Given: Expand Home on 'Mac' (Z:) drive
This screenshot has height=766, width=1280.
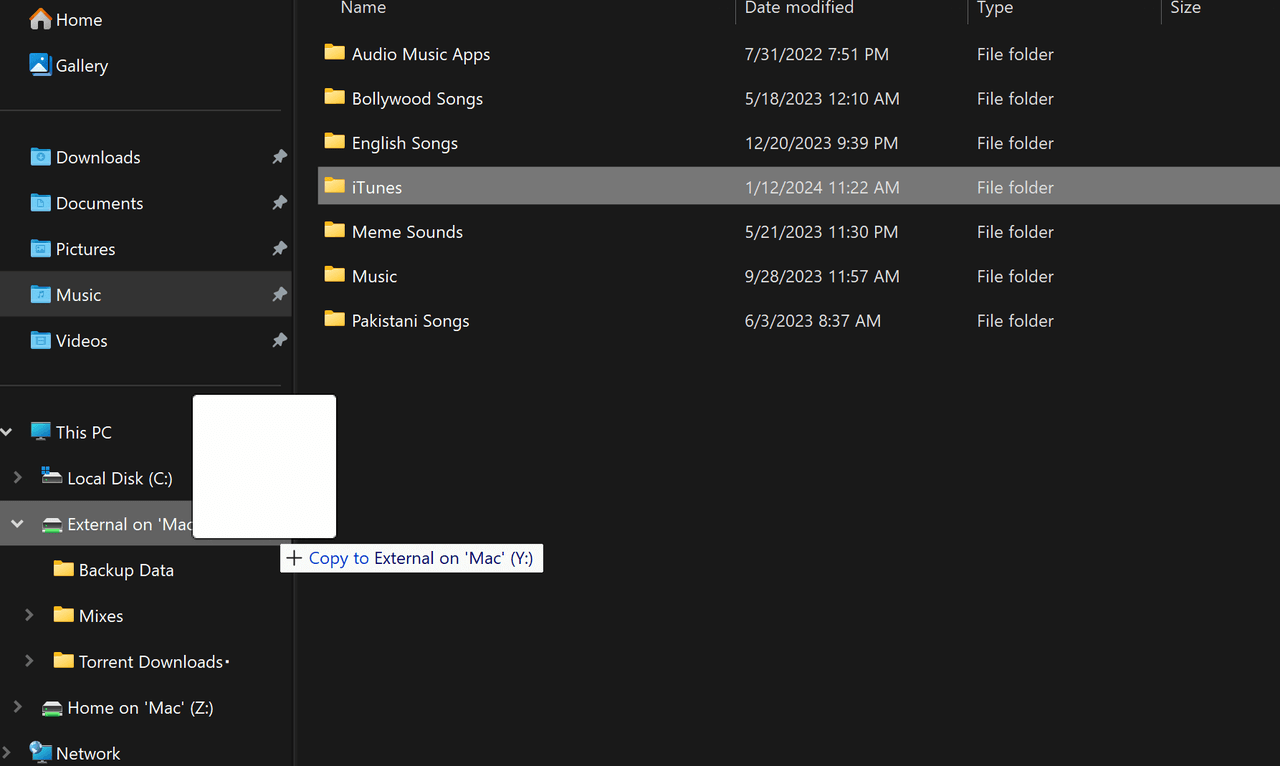Looking at the screenshot, I should (x=17, y=707).
